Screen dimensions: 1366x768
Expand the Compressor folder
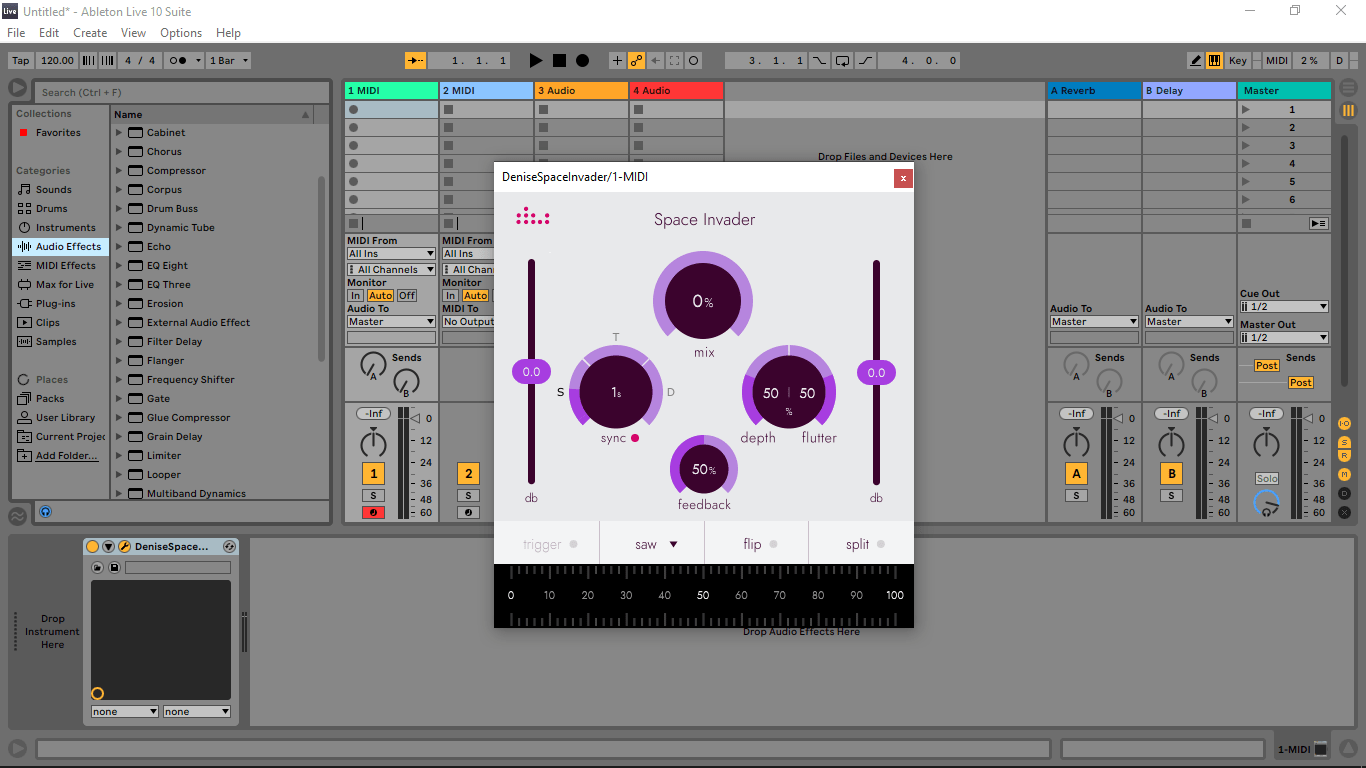119,171
